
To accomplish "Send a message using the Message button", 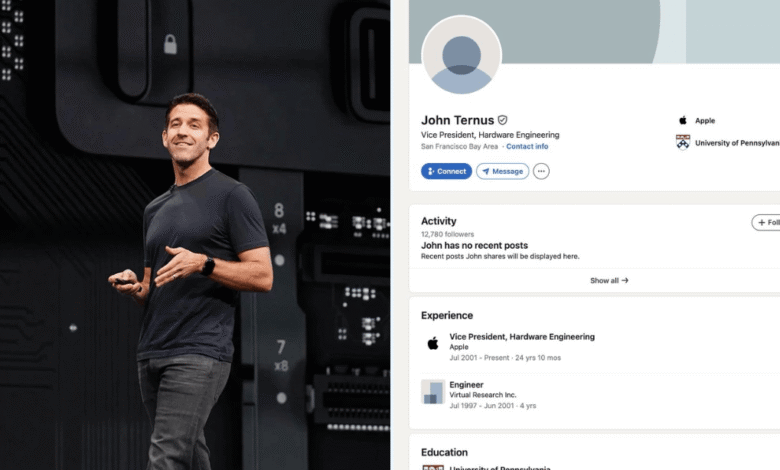I will click(502, 171).
